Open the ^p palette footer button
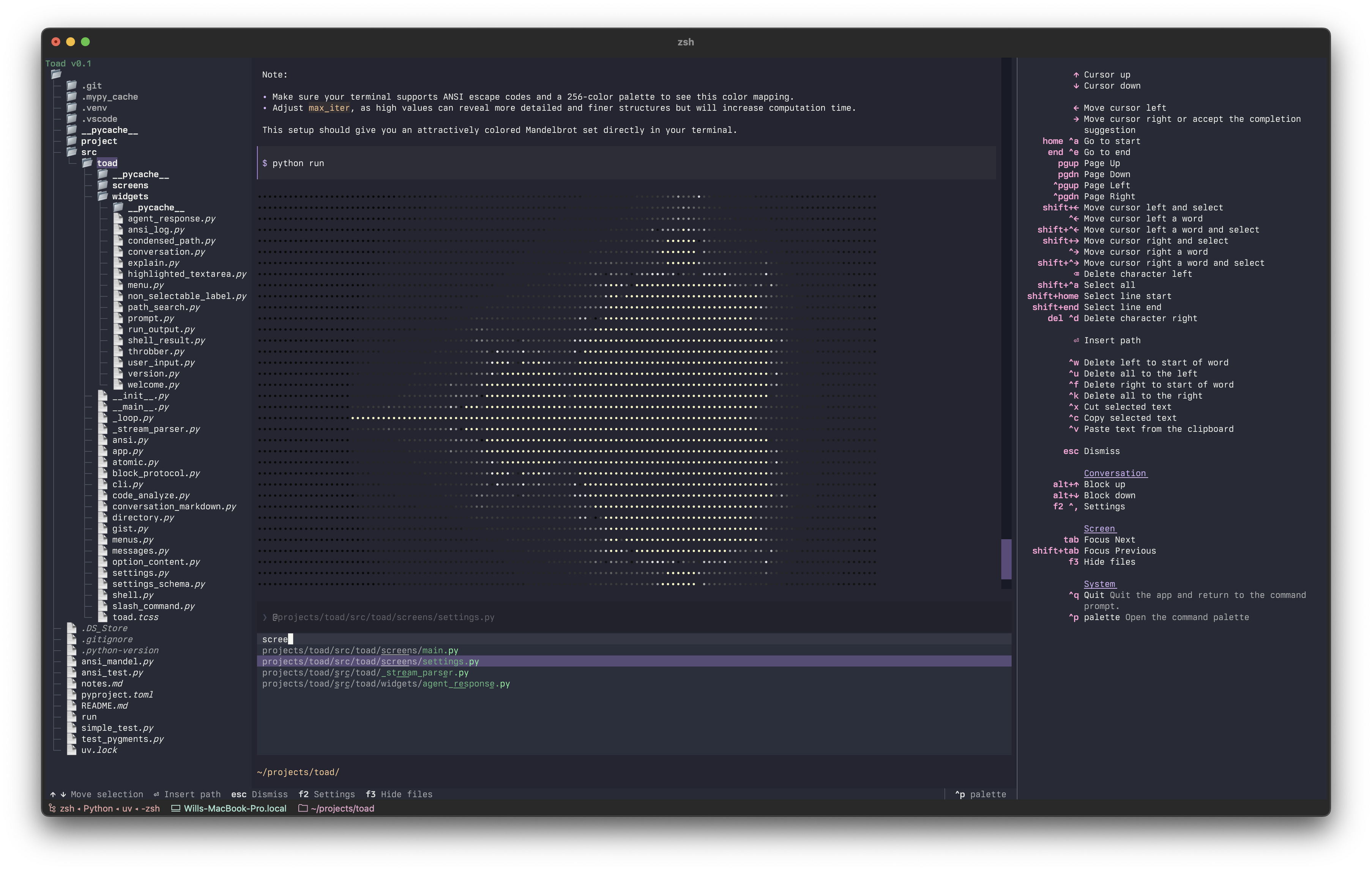Viewport: 1372px width, 871px height. pos(981,794)
